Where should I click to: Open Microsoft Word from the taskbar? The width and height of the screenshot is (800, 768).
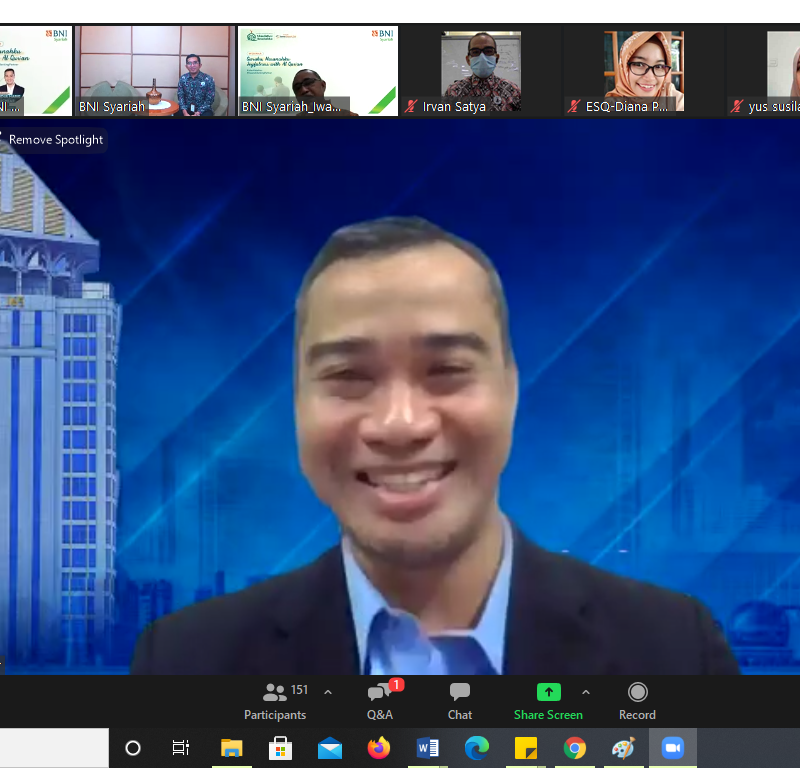pos(428,748)
